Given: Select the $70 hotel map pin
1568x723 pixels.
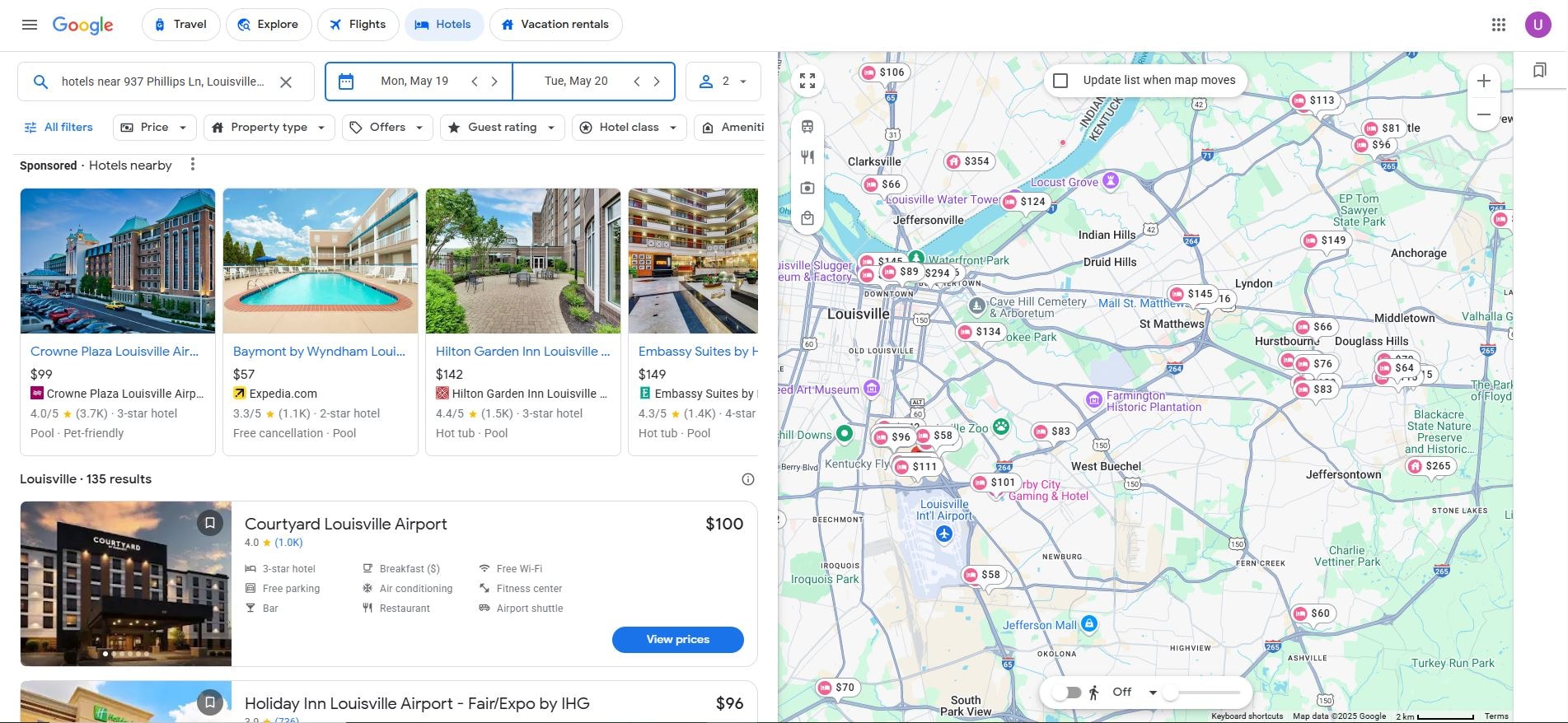Looking at the screenshot, I should pyautogui.click(x=836, y=688).
